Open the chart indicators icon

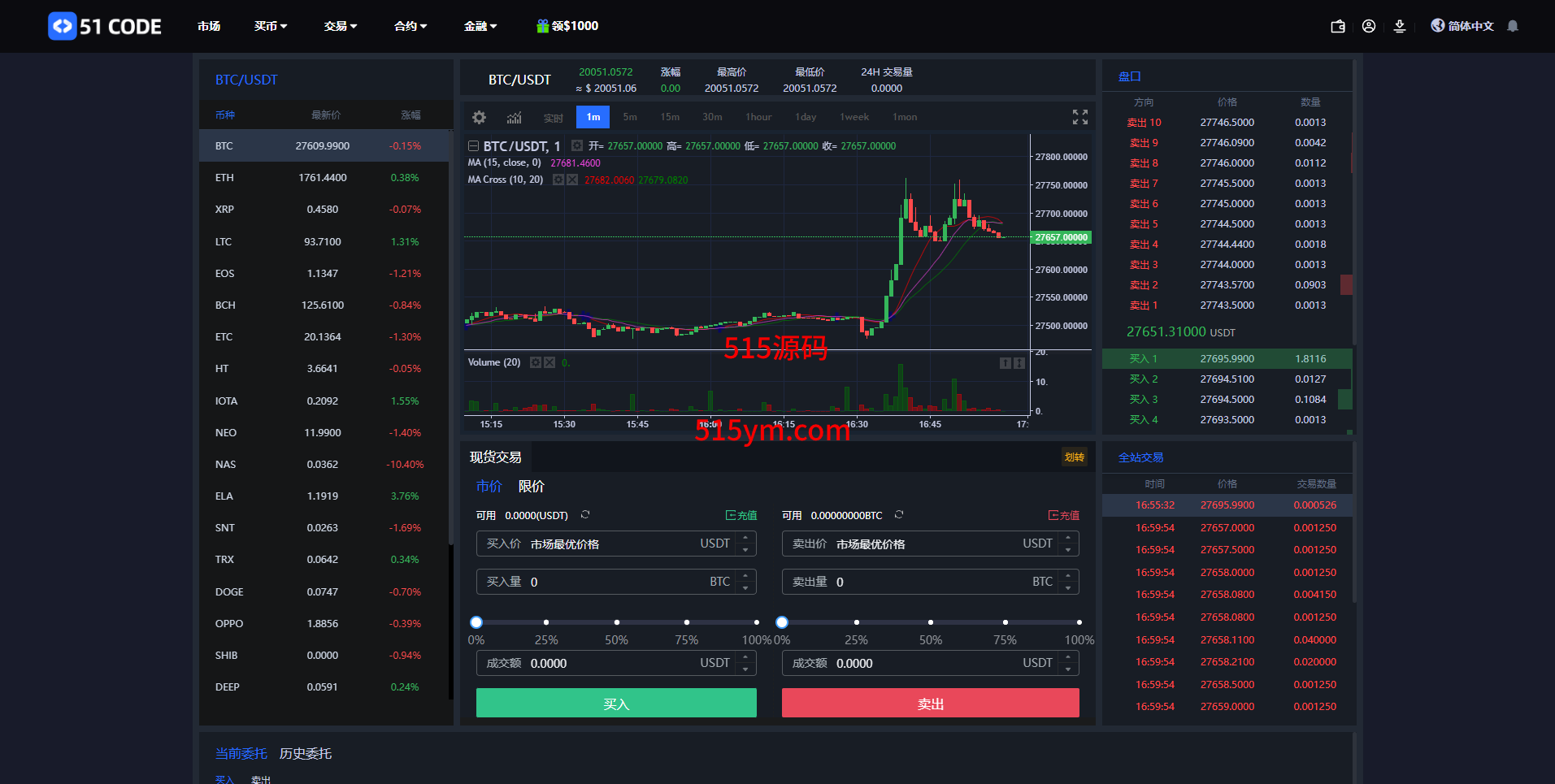click(514, 118)
